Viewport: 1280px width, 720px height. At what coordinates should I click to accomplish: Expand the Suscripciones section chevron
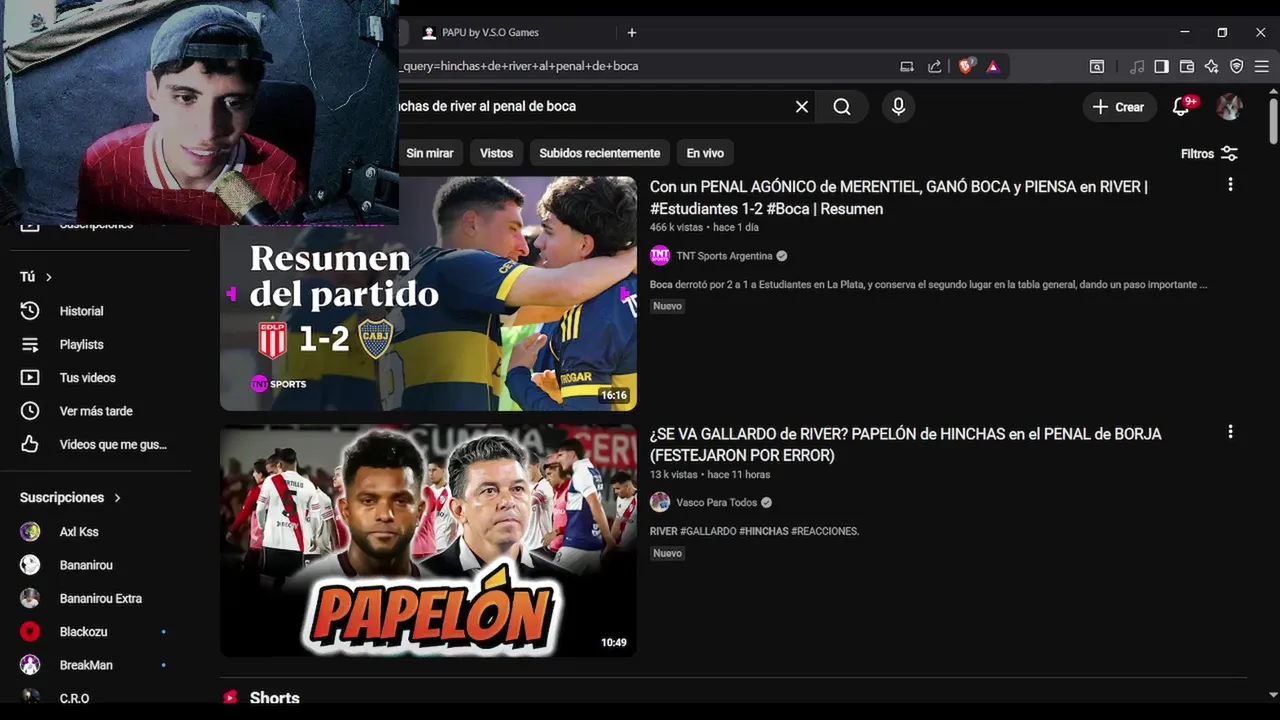(x=117, y=498)
